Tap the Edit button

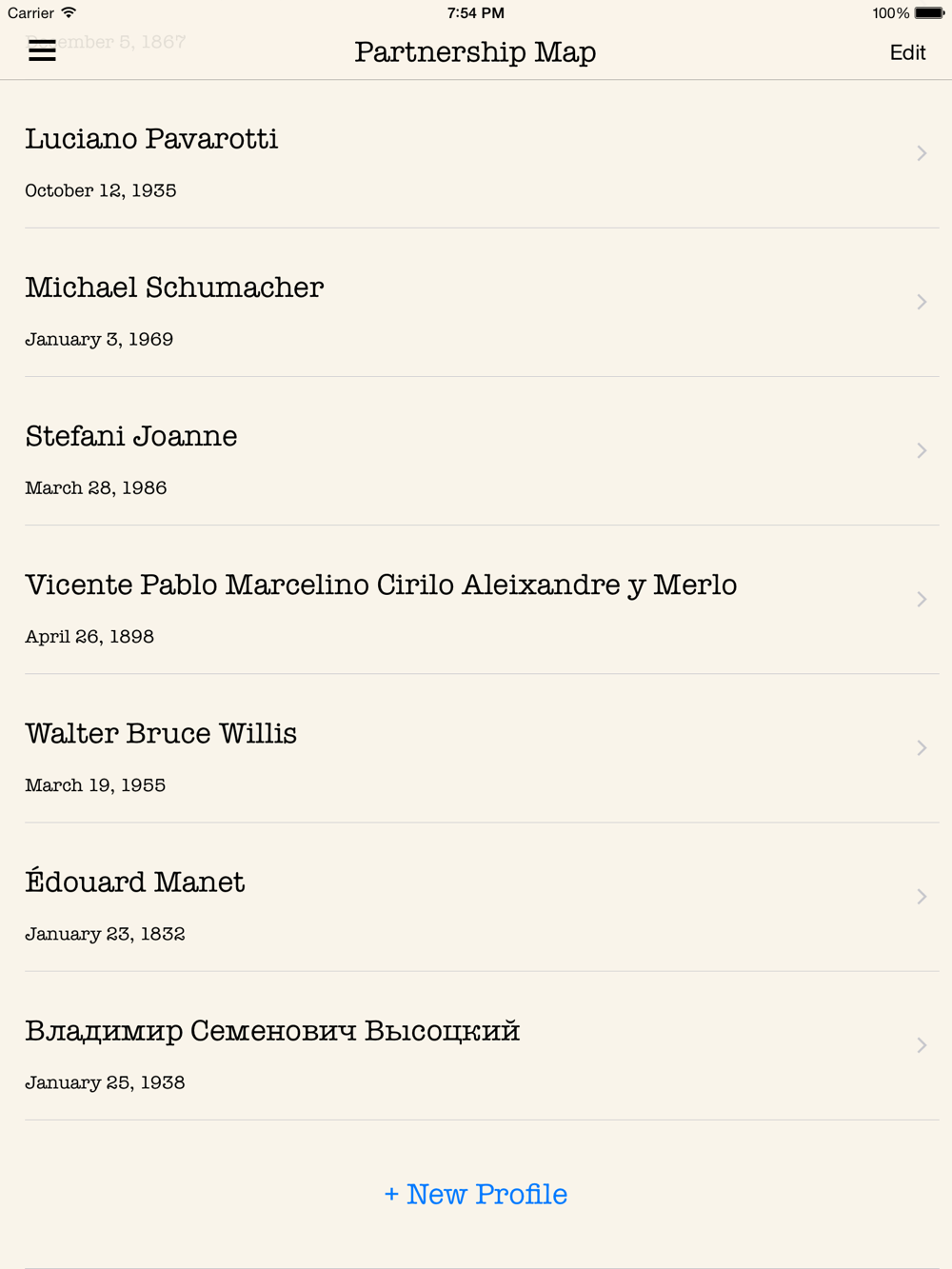pyautogui.click(x=907, y=52)
